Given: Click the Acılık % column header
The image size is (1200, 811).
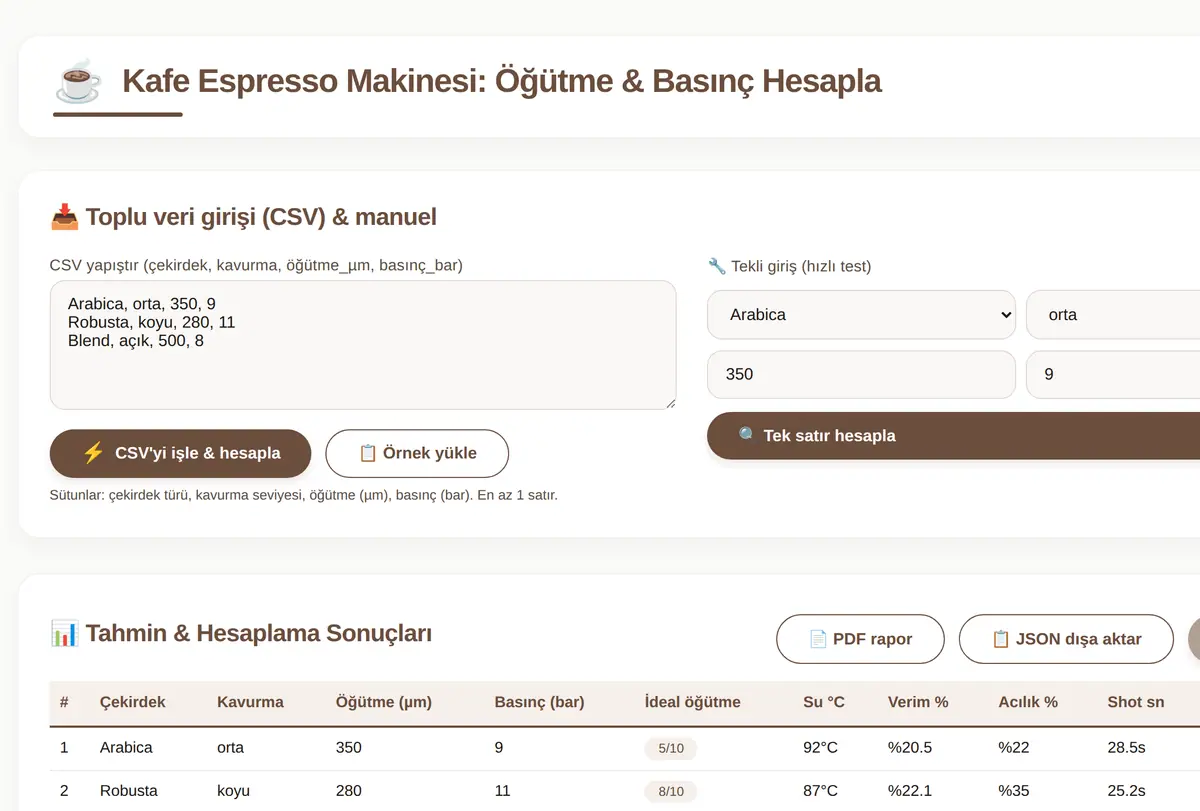Looking at the screenshot, I should 1028,702.
